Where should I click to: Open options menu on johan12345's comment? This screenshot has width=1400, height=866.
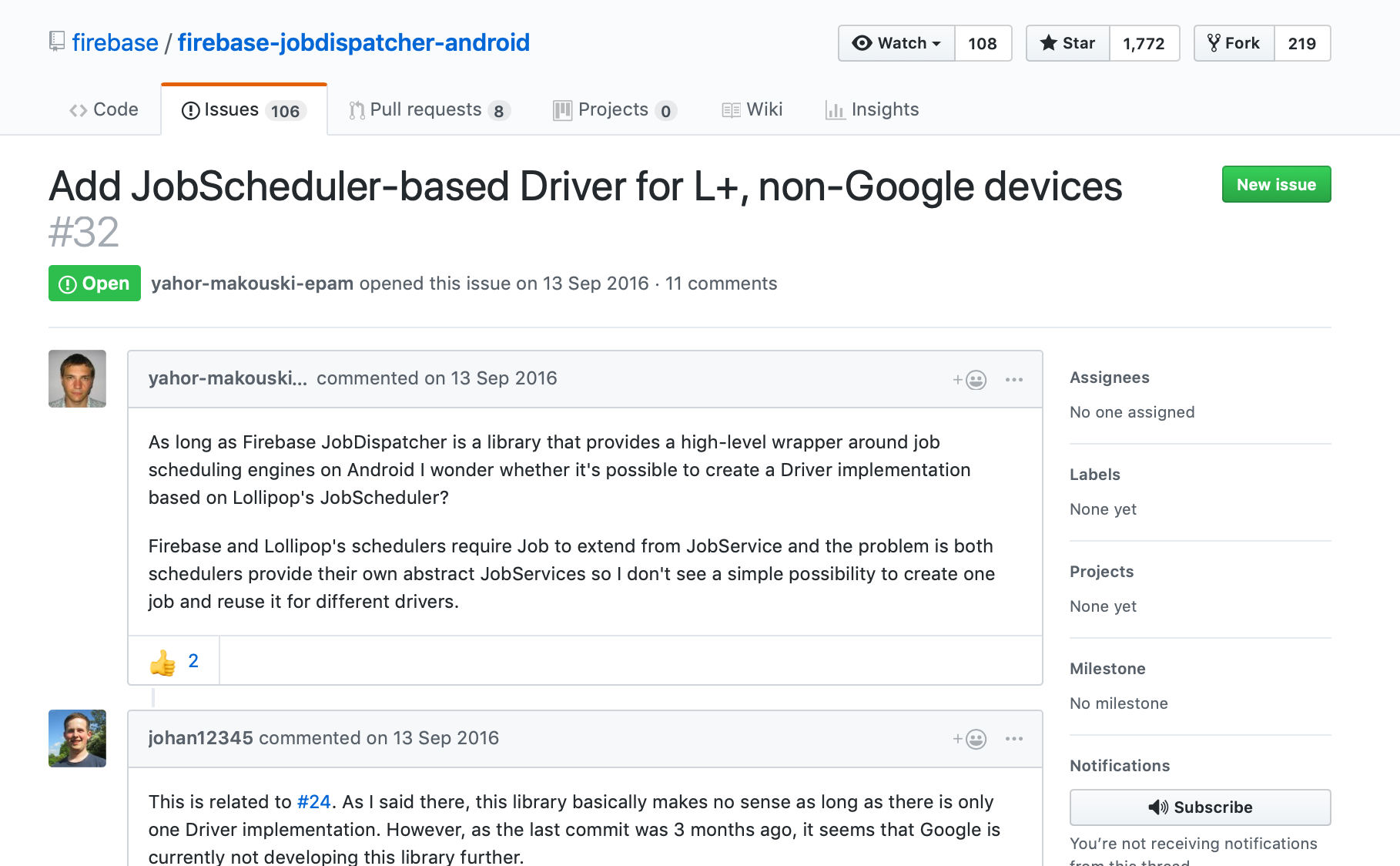click(1014, 740)
